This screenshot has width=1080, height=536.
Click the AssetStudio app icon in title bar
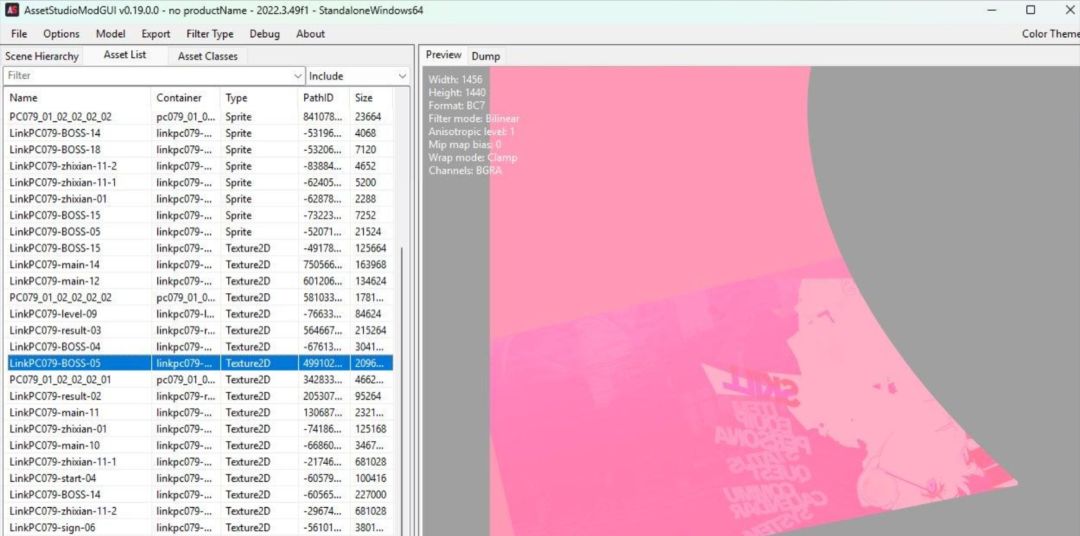pos(10,10)
